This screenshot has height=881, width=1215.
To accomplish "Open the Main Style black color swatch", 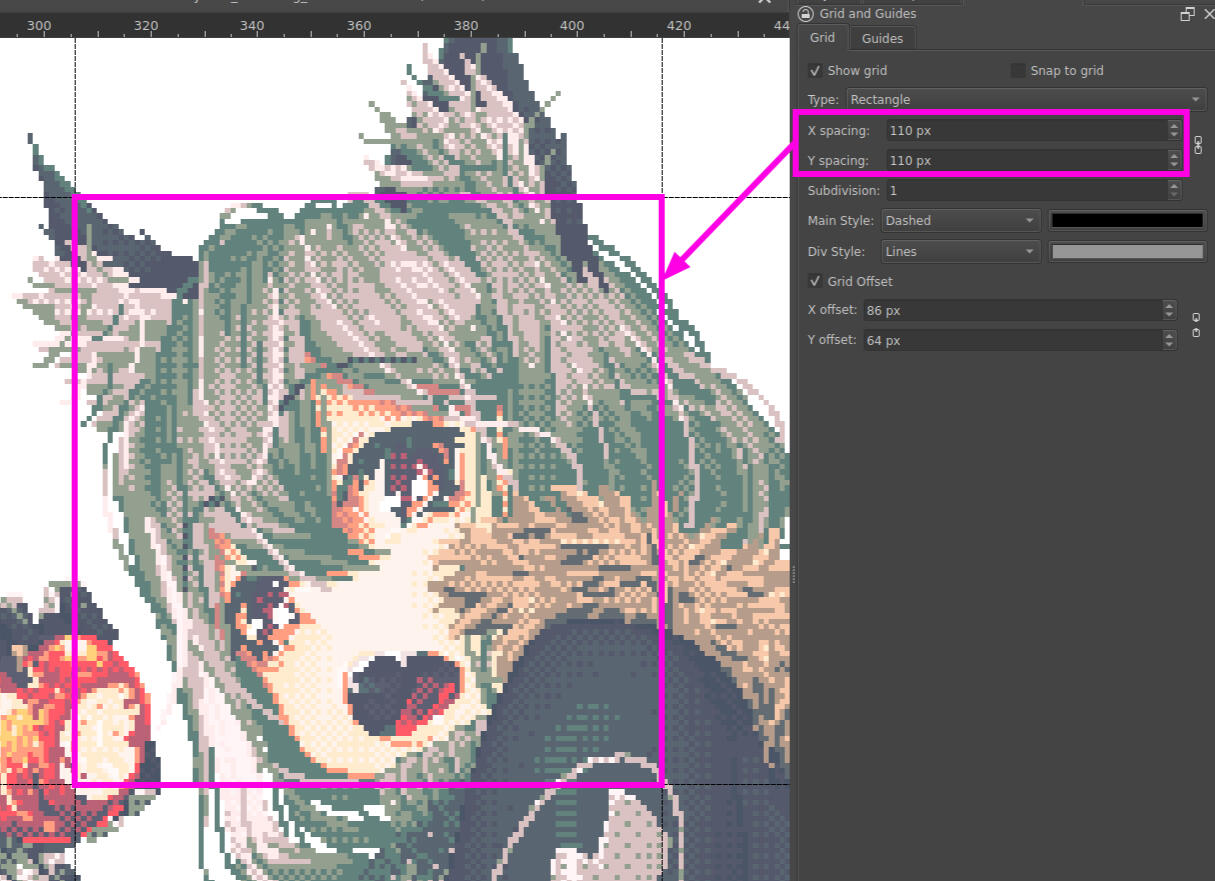I will pos(1126,220).
